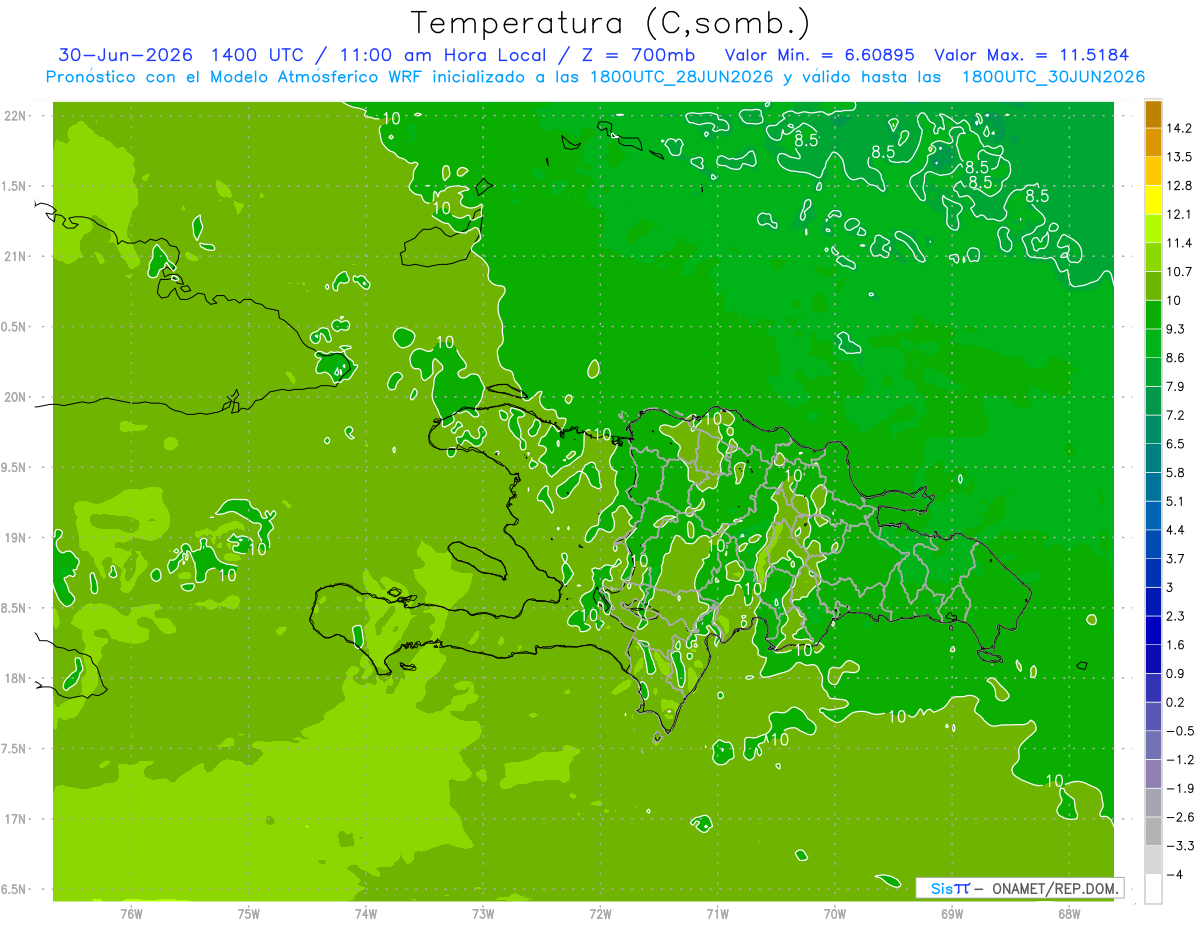Click the '5.8' colorbar value
1200x927 pixels.
point(1175,472)
